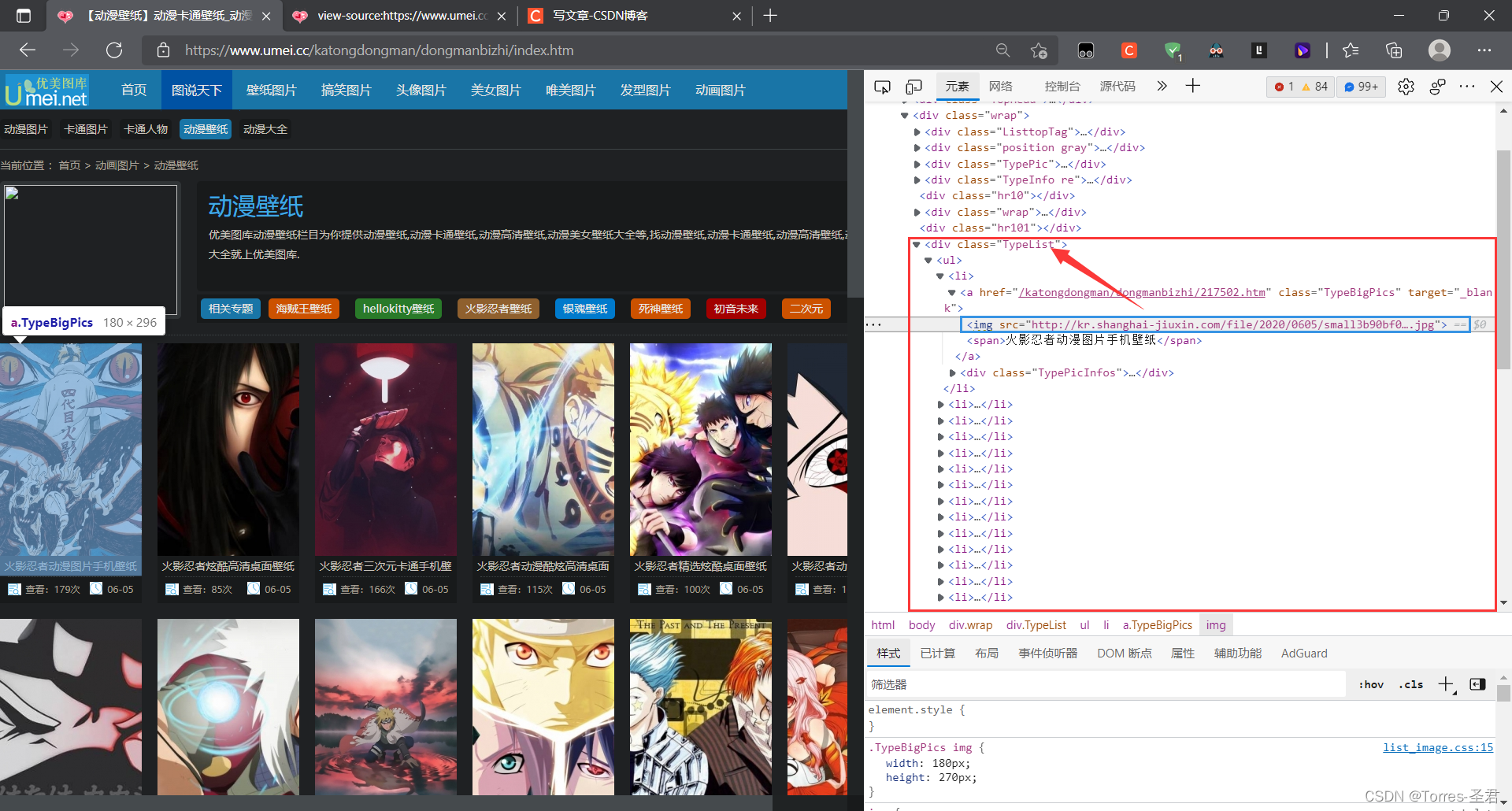1512x811 pixels.
Task: Close the view-source tab
Action: (x=502, y=16)
